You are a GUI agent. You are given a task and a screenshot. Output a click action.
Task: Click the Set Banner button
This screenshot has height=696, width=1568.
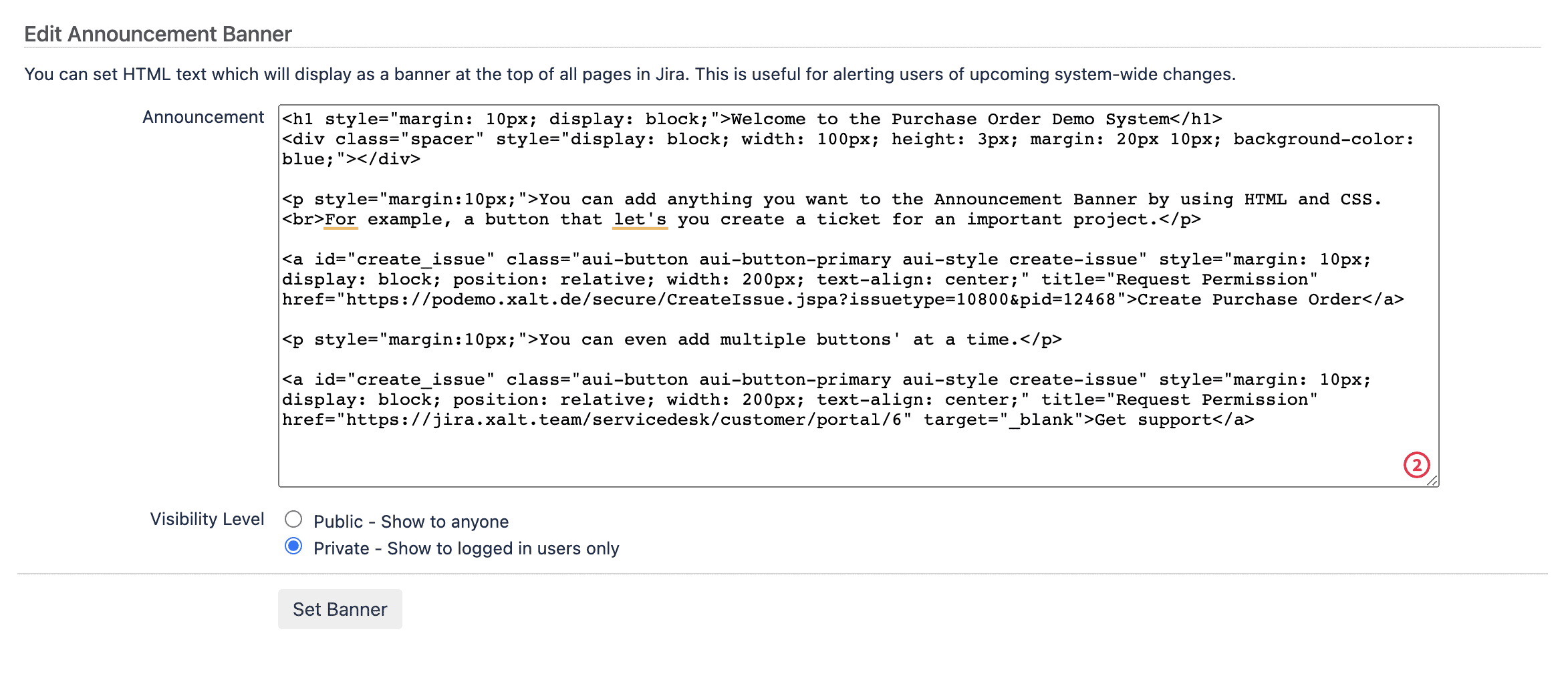coord(340,609)
